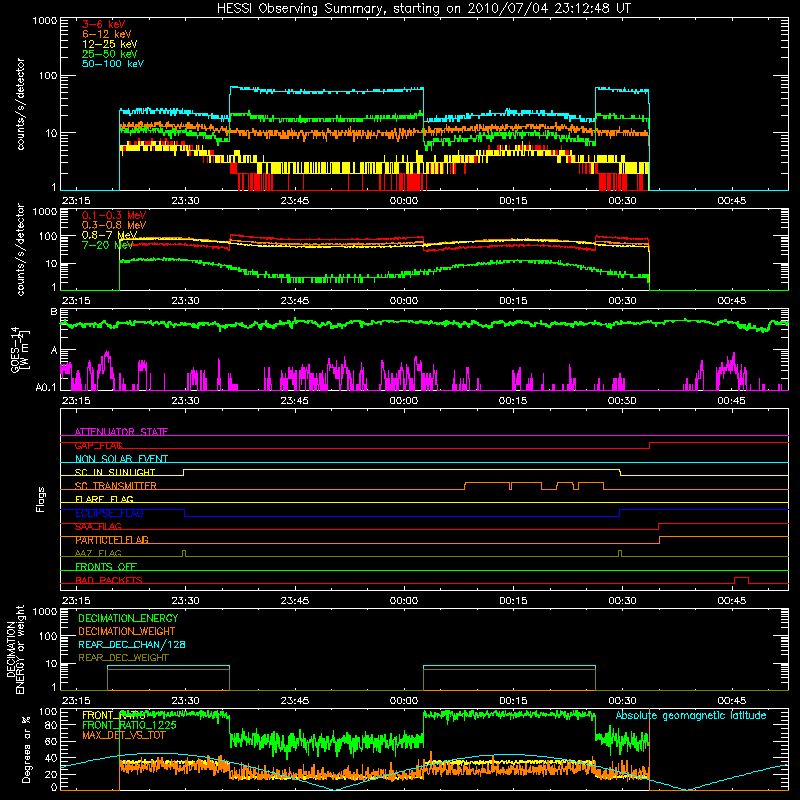This screenshot has width=800, height=800.
Task: Click the REAR_DEC_WEIGHT legend label
Action: (x=123, y=658)
